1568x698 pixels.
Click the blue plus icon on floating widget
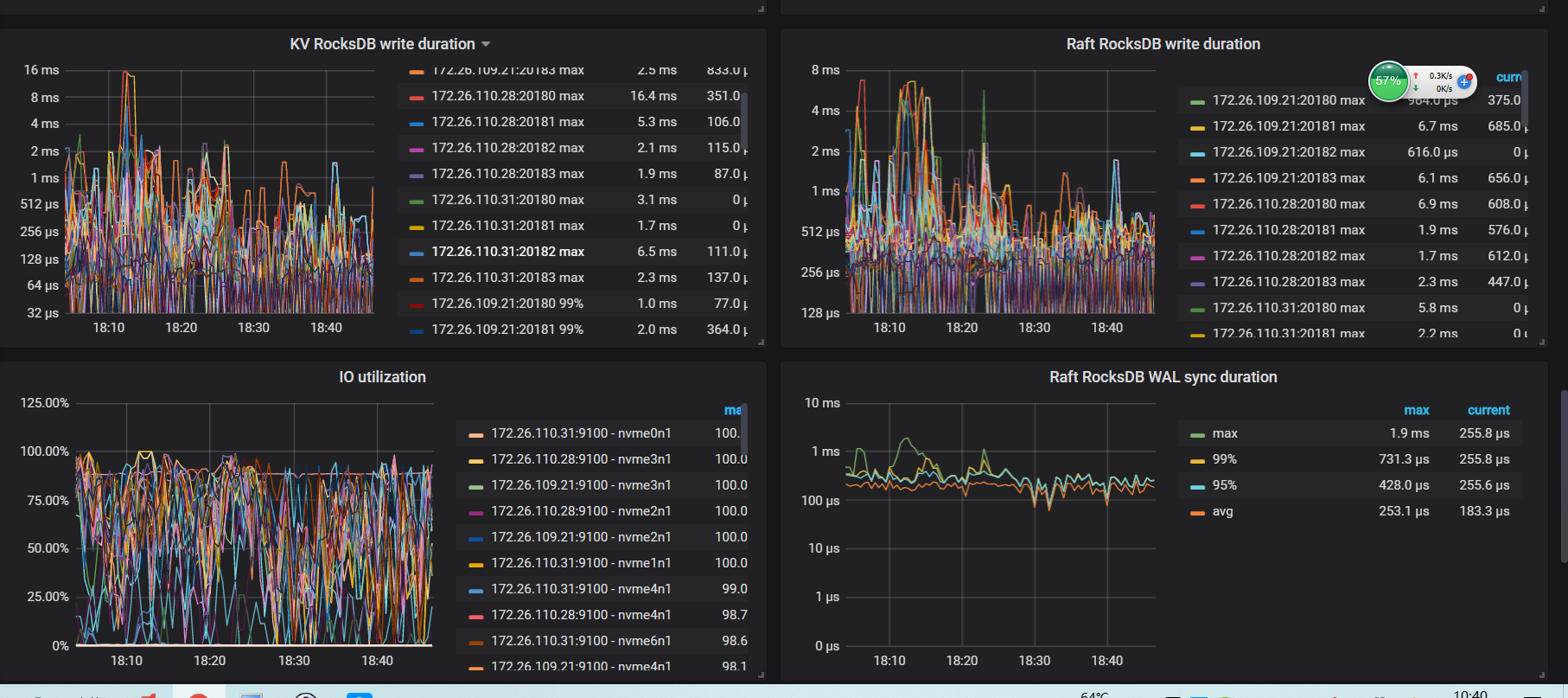point(1464,82)
